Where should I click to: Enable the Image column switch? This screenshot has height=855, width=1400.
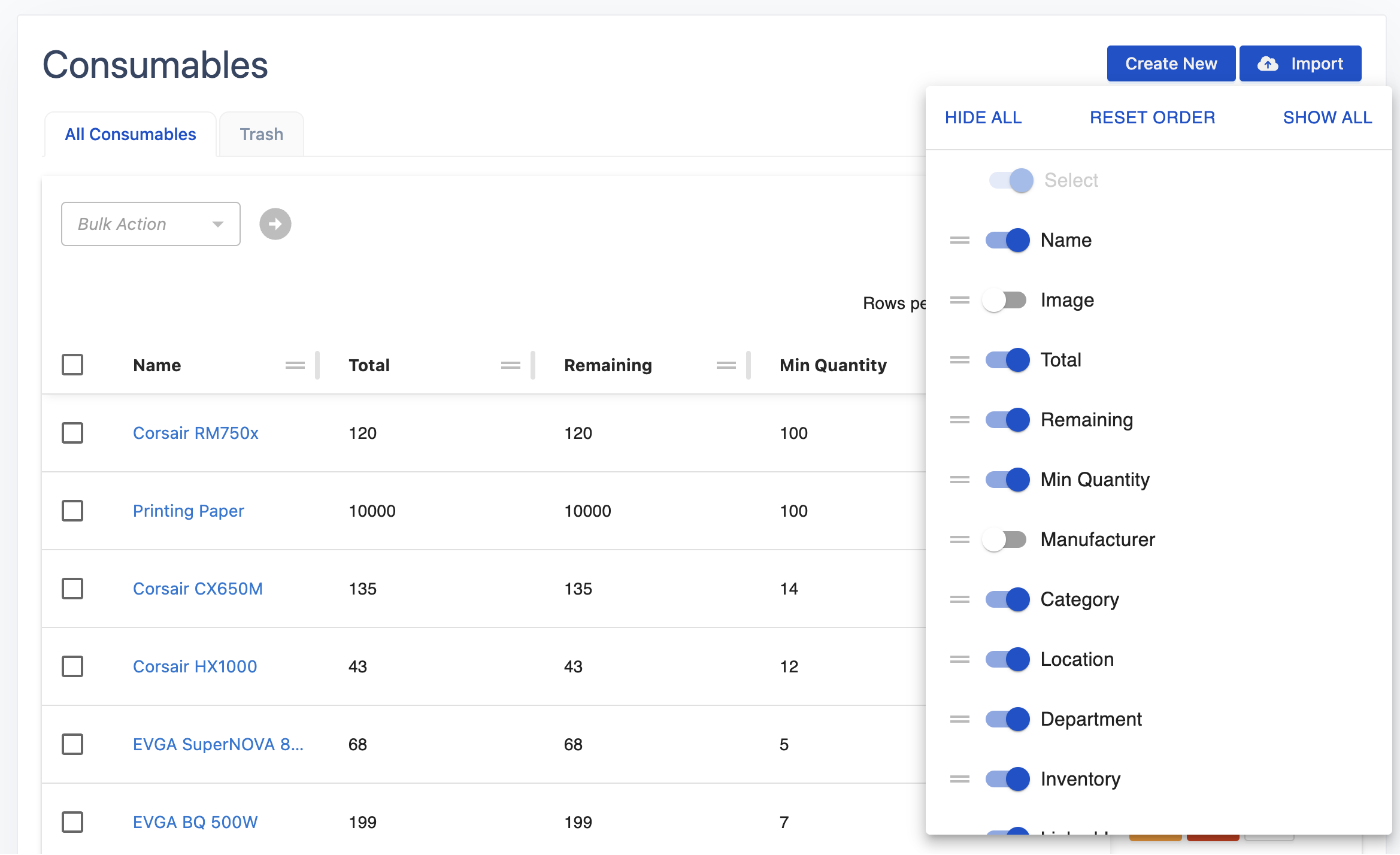[1004, 300]
